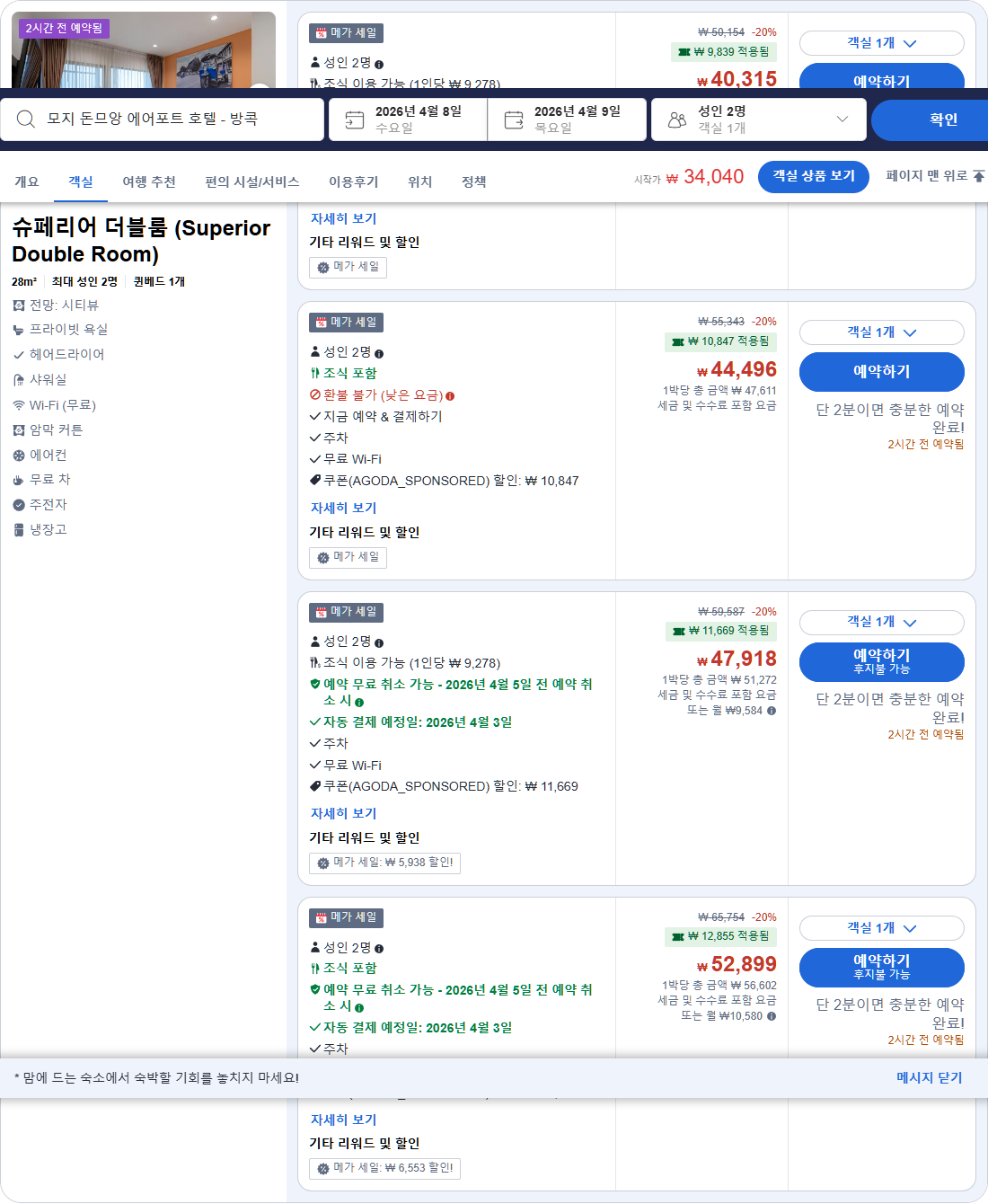Open 객실 1개 dropdown in the ₩52,899 offer
Image resolution: width=988 pixels, height=1204 pixels.
point(882,928)
